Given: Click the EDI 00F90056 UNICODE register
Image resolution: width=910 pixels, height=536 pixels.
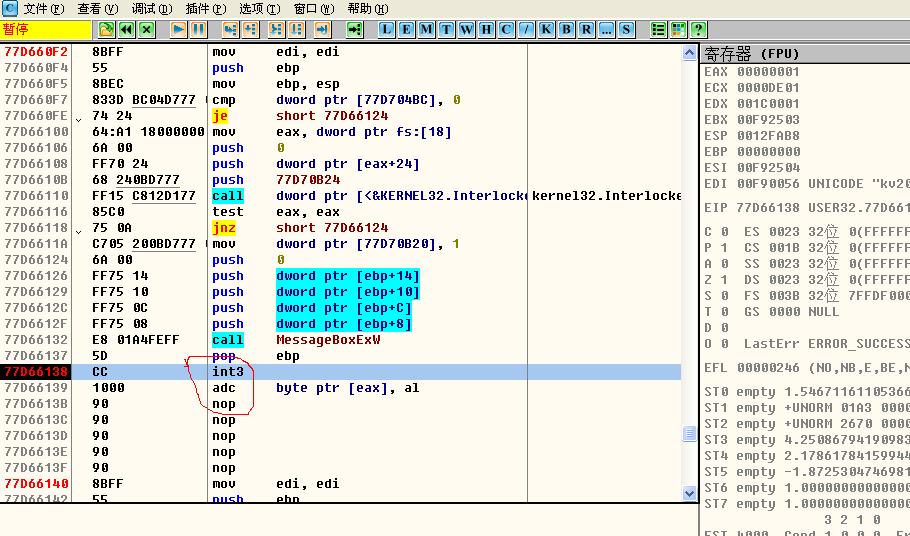Looking at the screenshot, I should click(x=807, y=184).
